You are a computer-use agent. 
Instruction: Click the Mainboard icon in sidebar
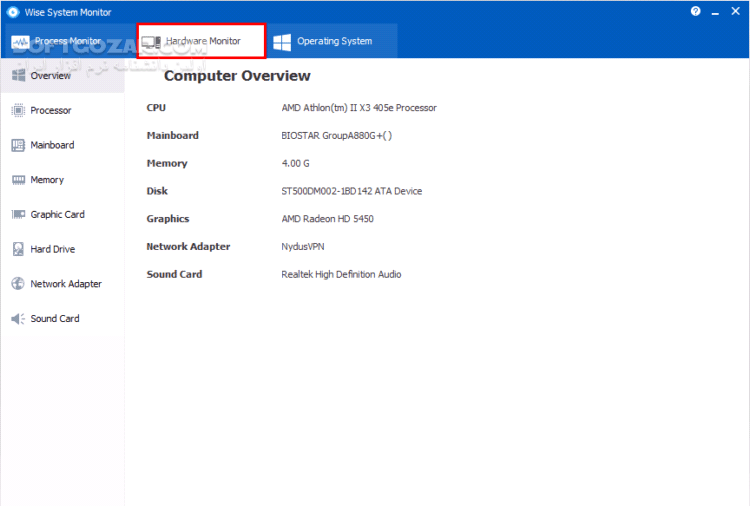[17, 145]
